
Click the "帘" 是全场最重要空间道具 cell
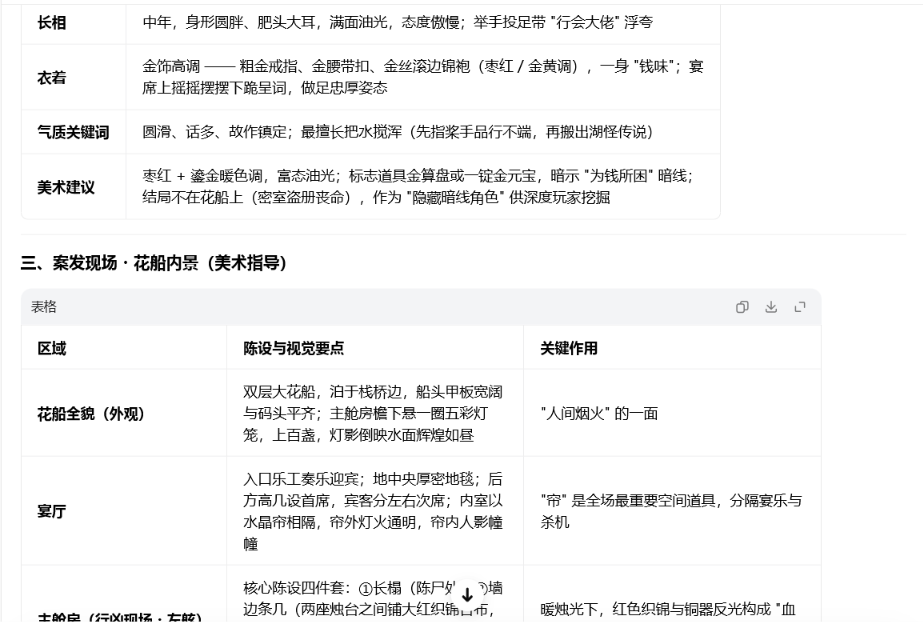click(671, 511)
